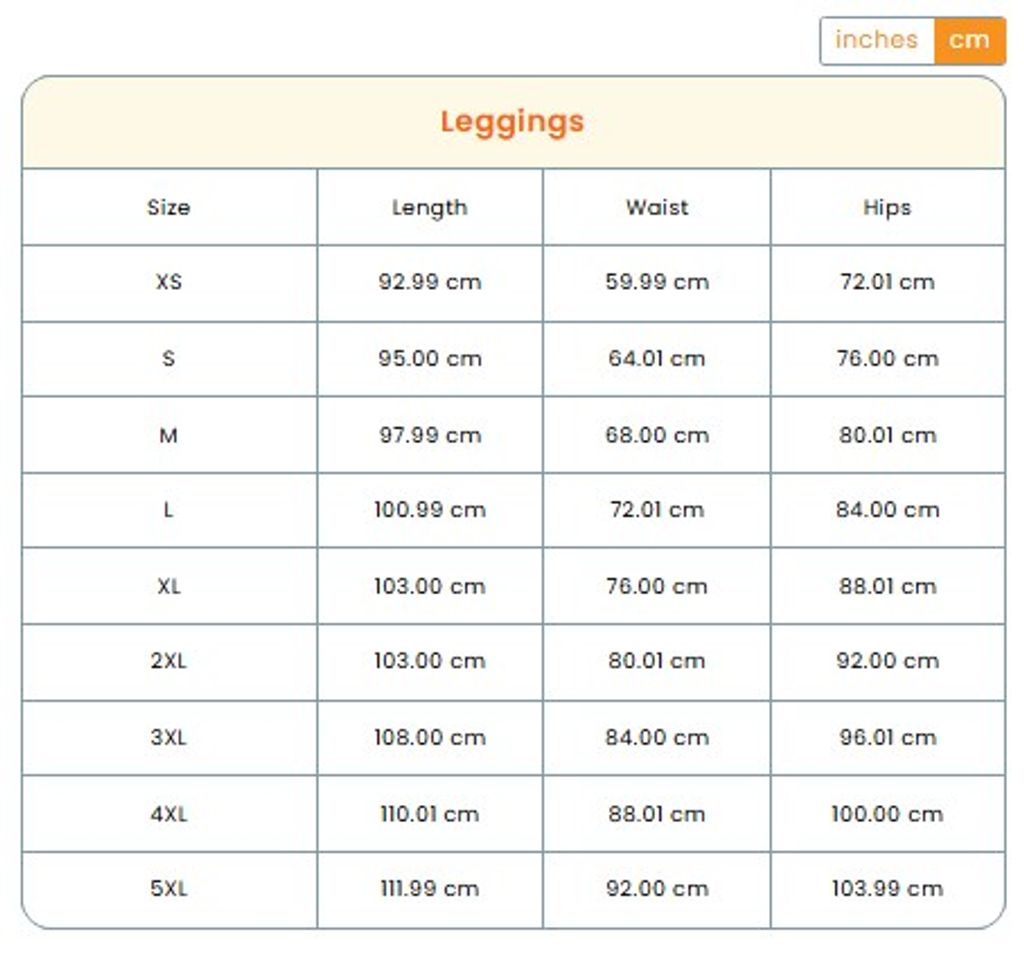Select the cm unit toggle
The height and width of the screenshot is (954, 1024).
pos(969,40)
